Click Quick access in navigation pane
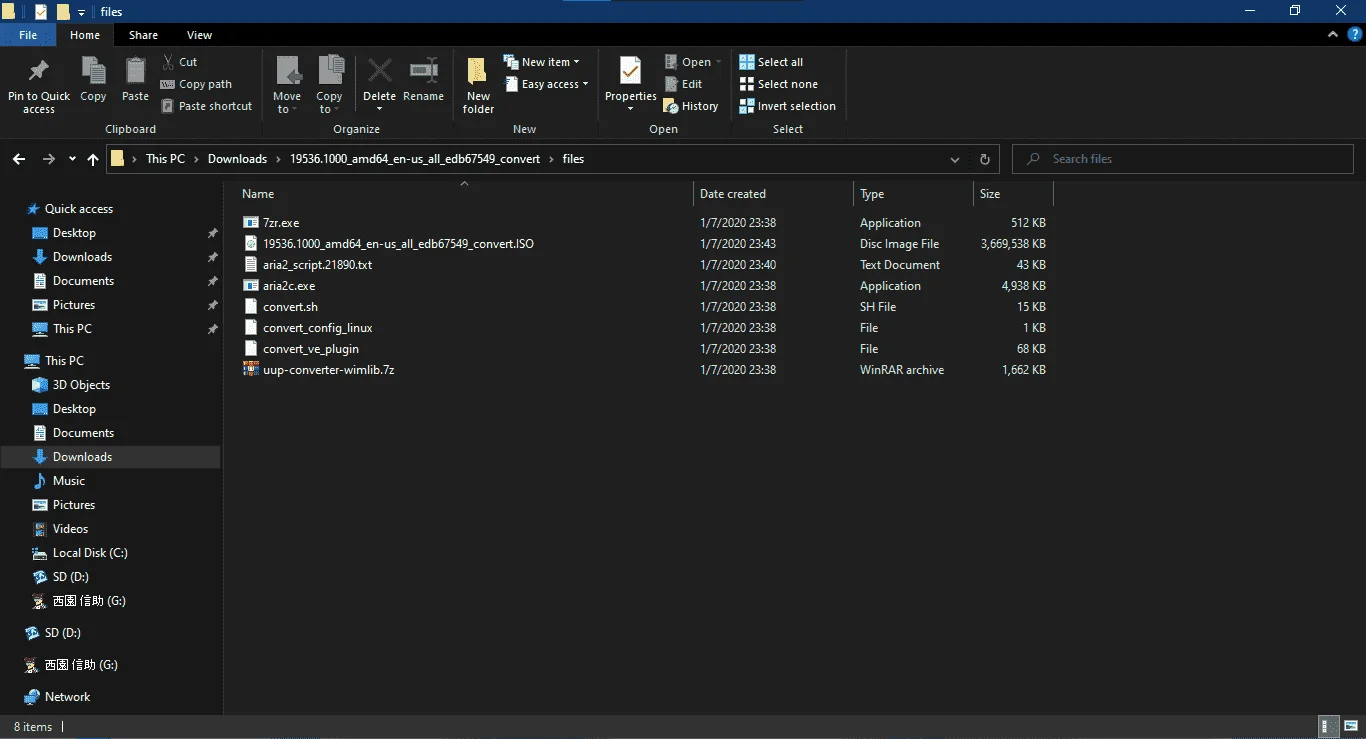 tap(79, 209)
